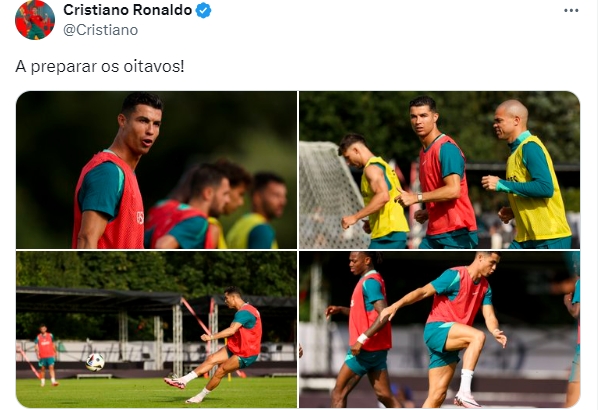
Task: Open the Cristiano Ronaldo display name
Action: pos(127,10)
